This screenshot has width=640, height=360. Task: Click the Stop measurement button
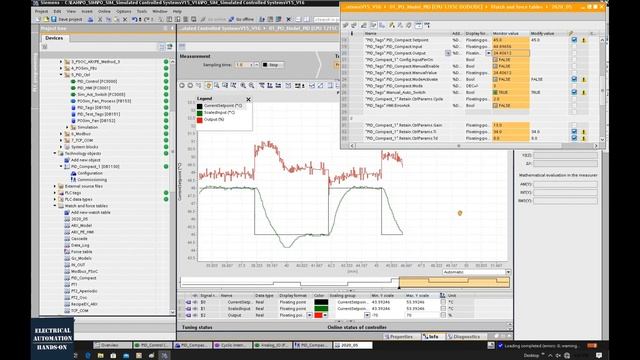tap(273, 65)
